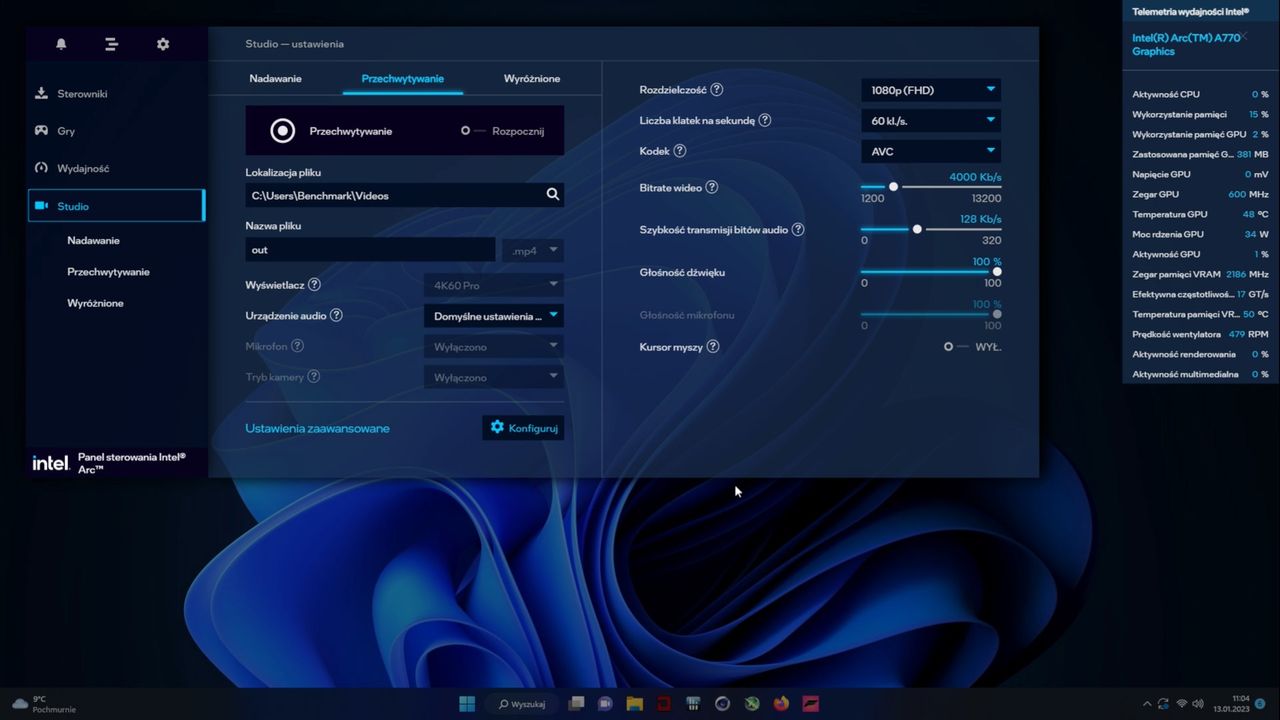Open the Rozdzielczość 1080p dropdown
Screen dimensions: 1280x720
[x=931, y=90]
